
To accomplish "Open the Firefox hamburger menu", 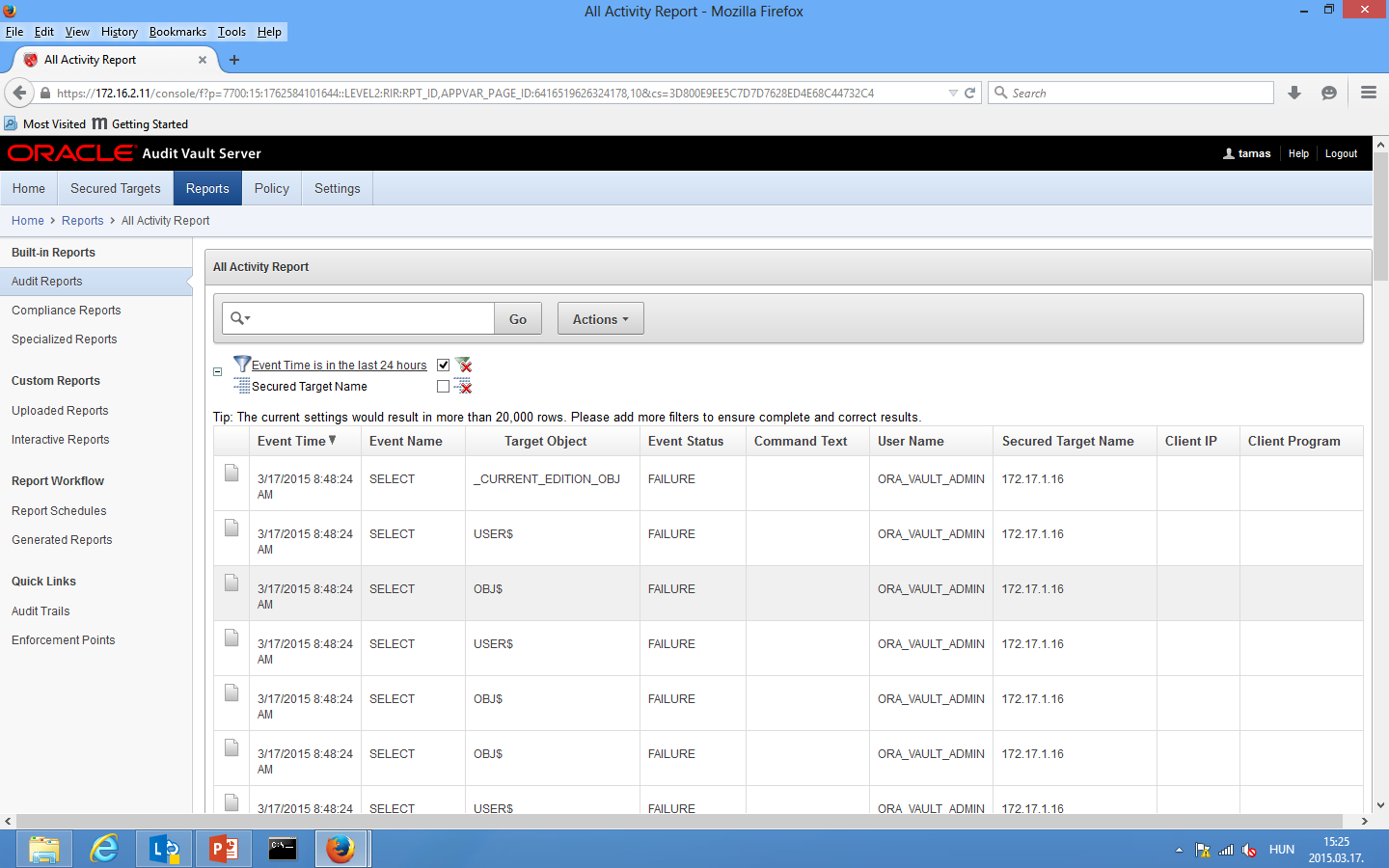I will point(1368,93).
